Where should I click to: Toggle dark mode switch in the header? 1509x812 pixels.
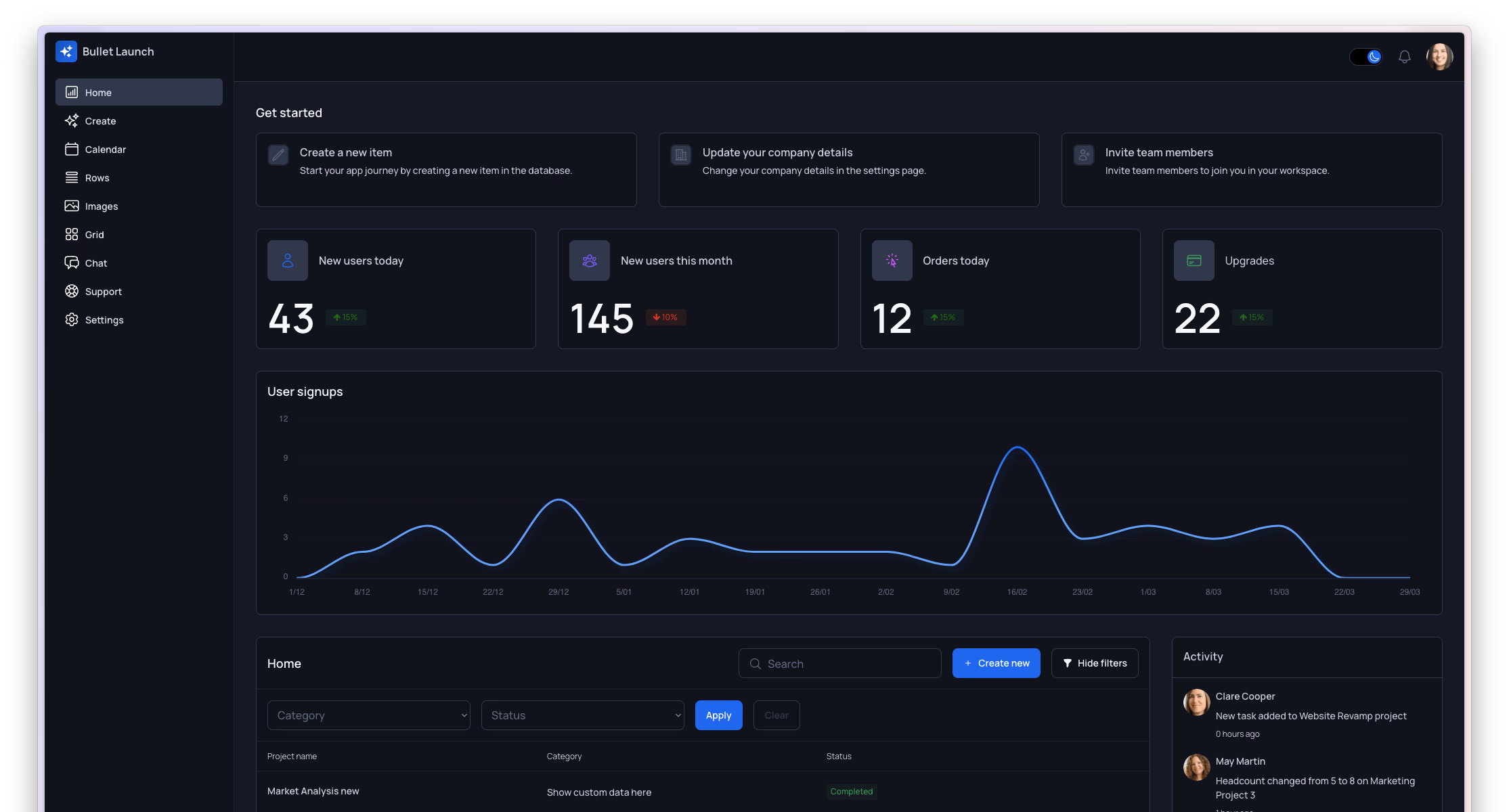point(1365,57)
